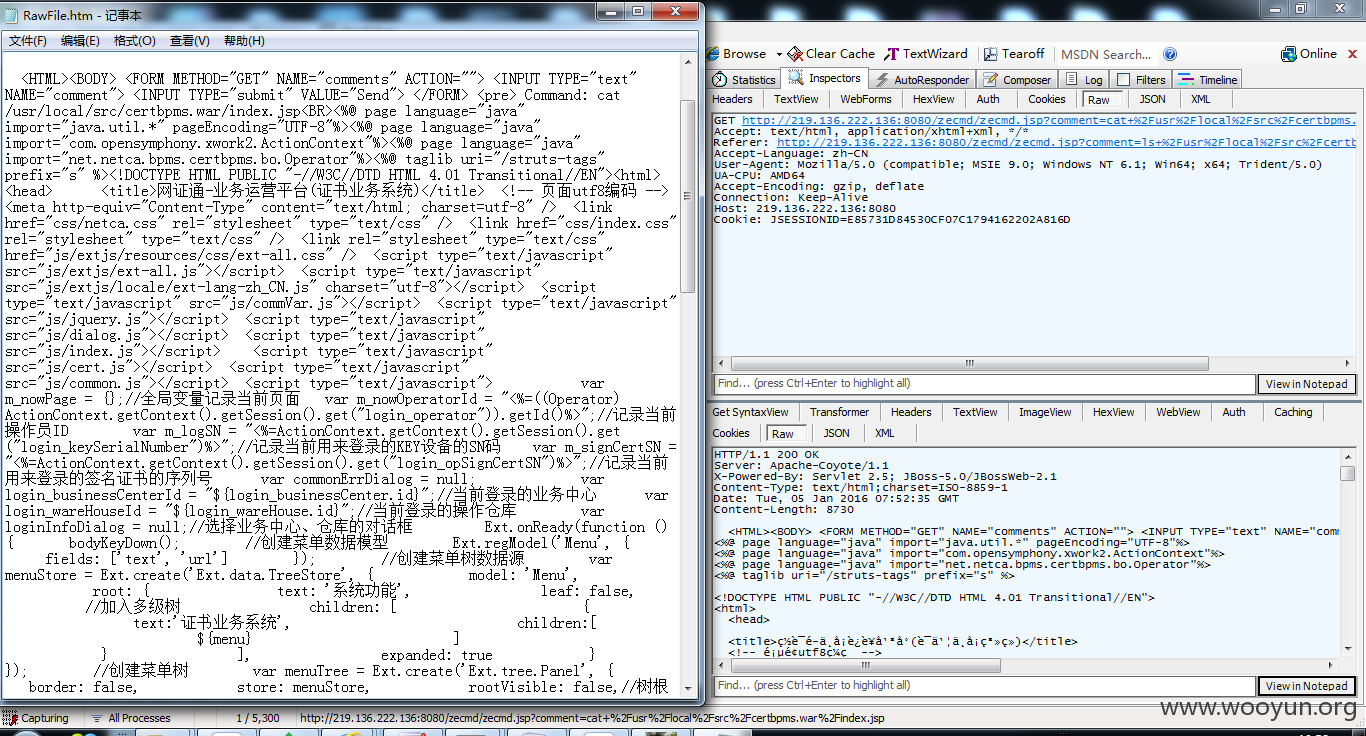Select response Headers tab

tap(911, 412)
